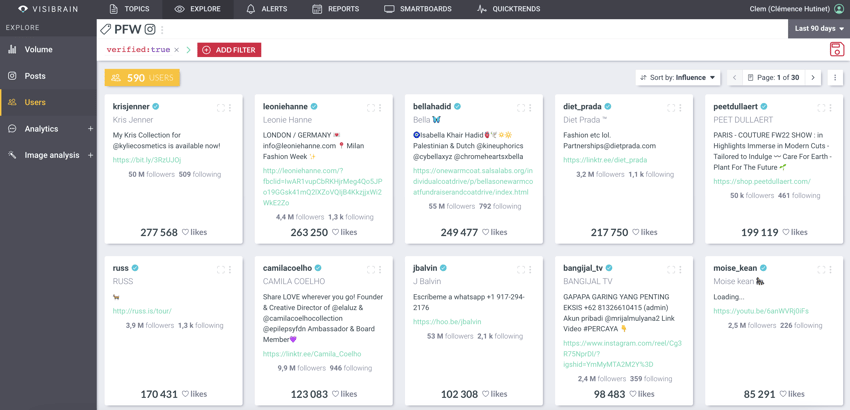Click the 590 USERS badge
The height and width of the screenshot is (410, 850).
point(142,78)
